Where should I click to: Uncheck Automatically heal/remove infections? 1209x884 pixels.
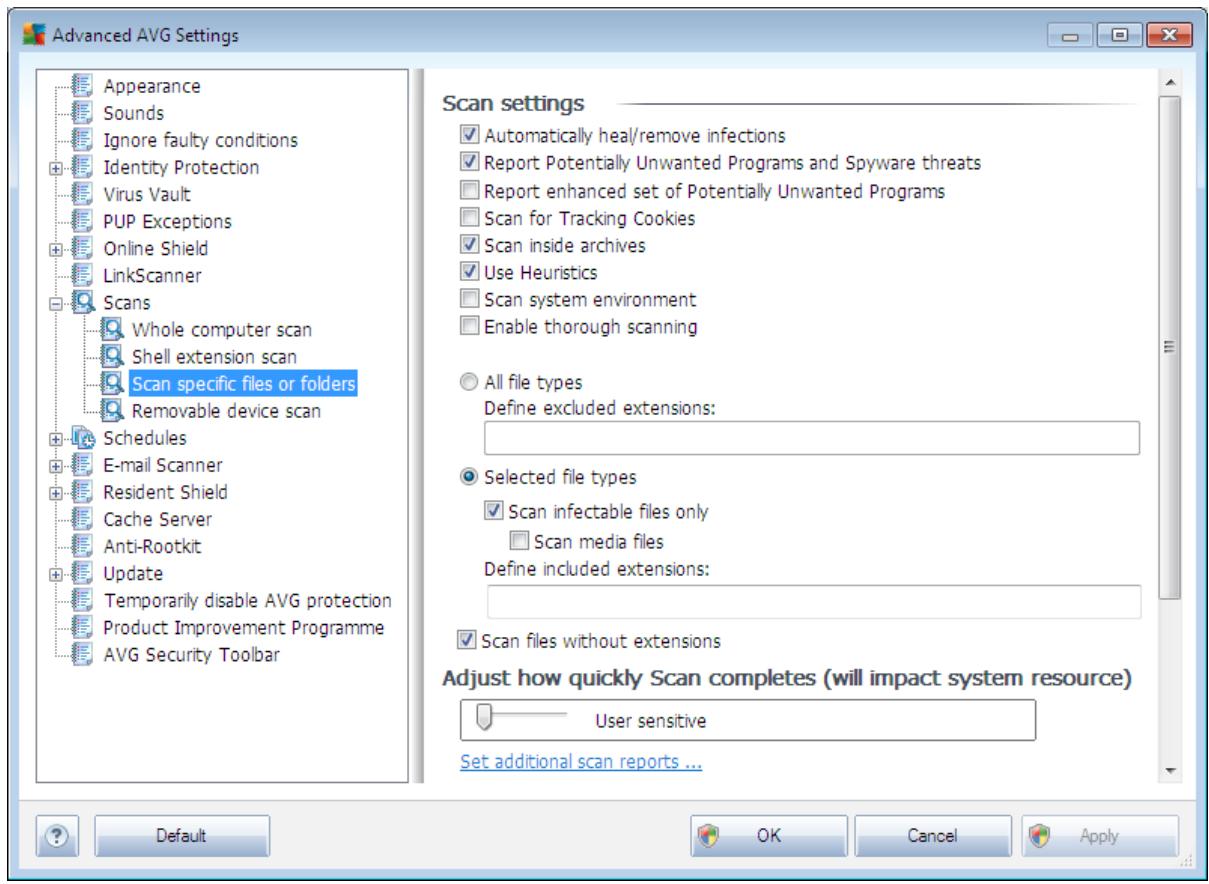pyautogui.click(x=469, y=135)
